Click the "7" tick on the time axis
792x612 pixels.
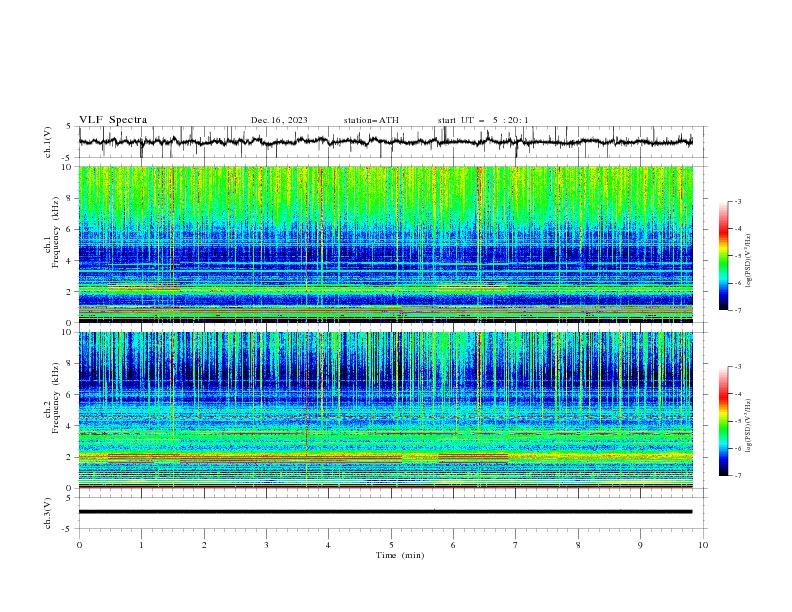tap(516, 545)
